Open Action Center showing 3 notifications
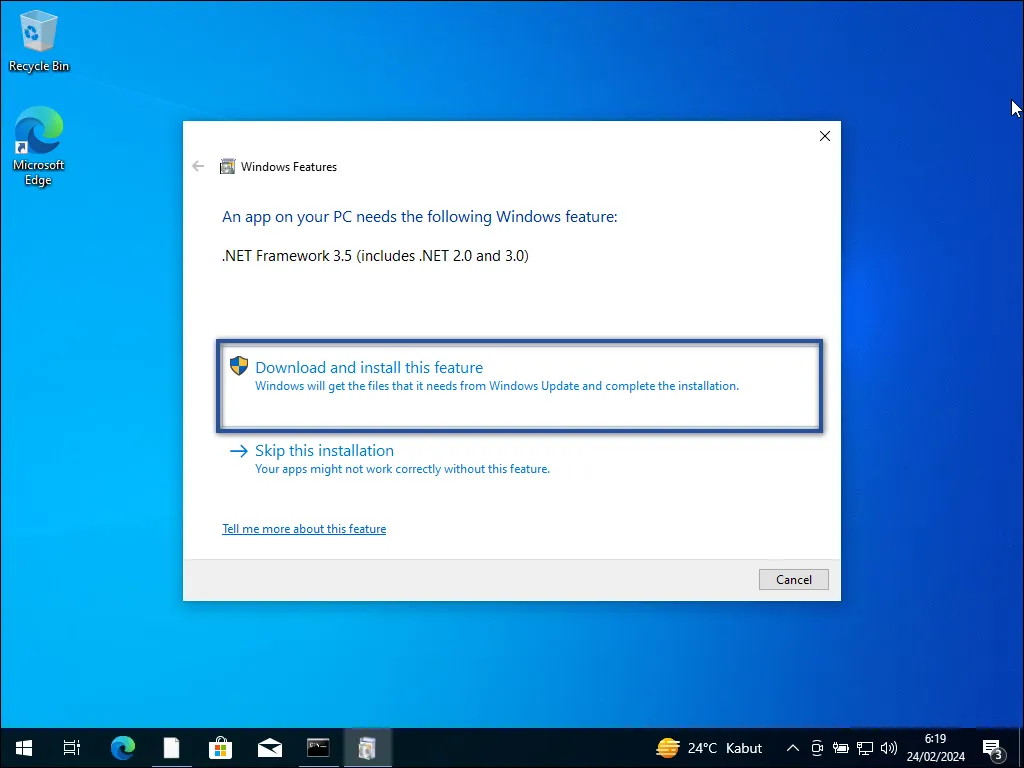 click(993, 747)
